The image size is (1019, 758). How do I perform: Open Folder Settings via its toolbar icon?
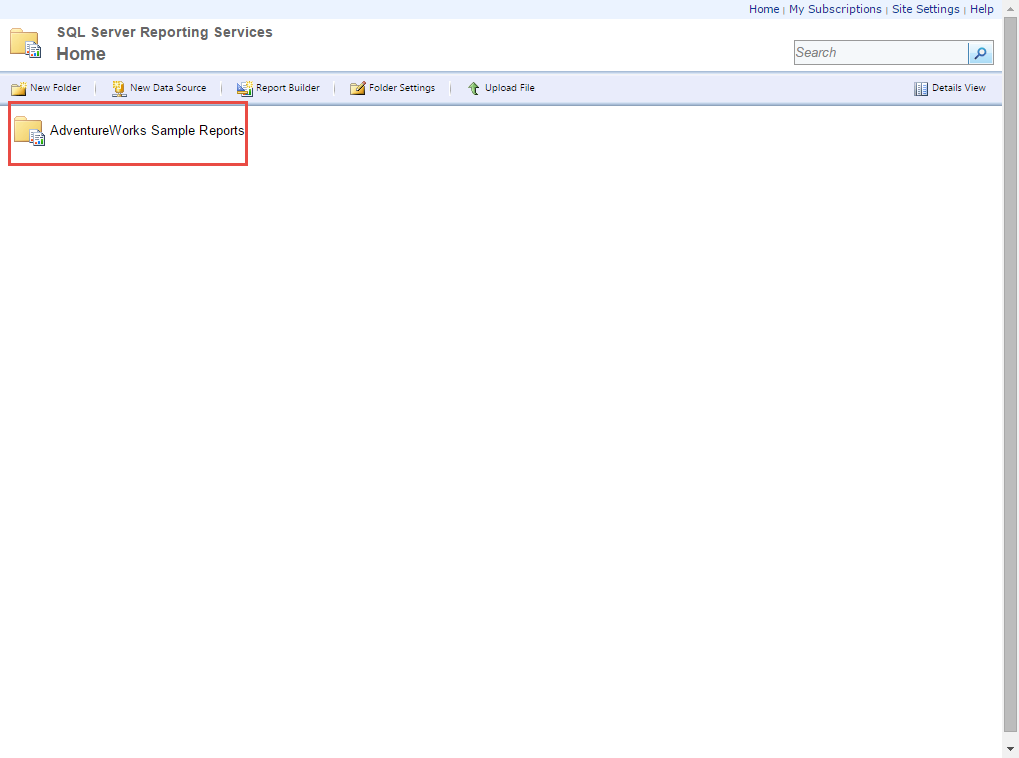(x=357, y=88)
